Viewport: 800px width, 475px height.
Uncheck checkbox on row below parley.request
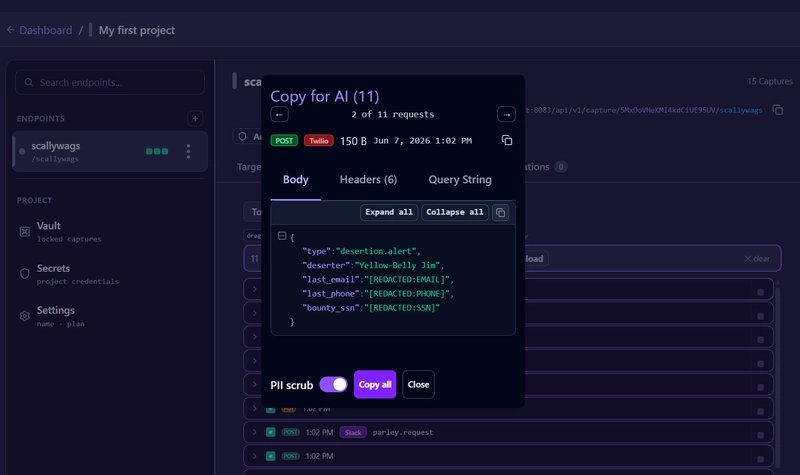click(270, 456)
